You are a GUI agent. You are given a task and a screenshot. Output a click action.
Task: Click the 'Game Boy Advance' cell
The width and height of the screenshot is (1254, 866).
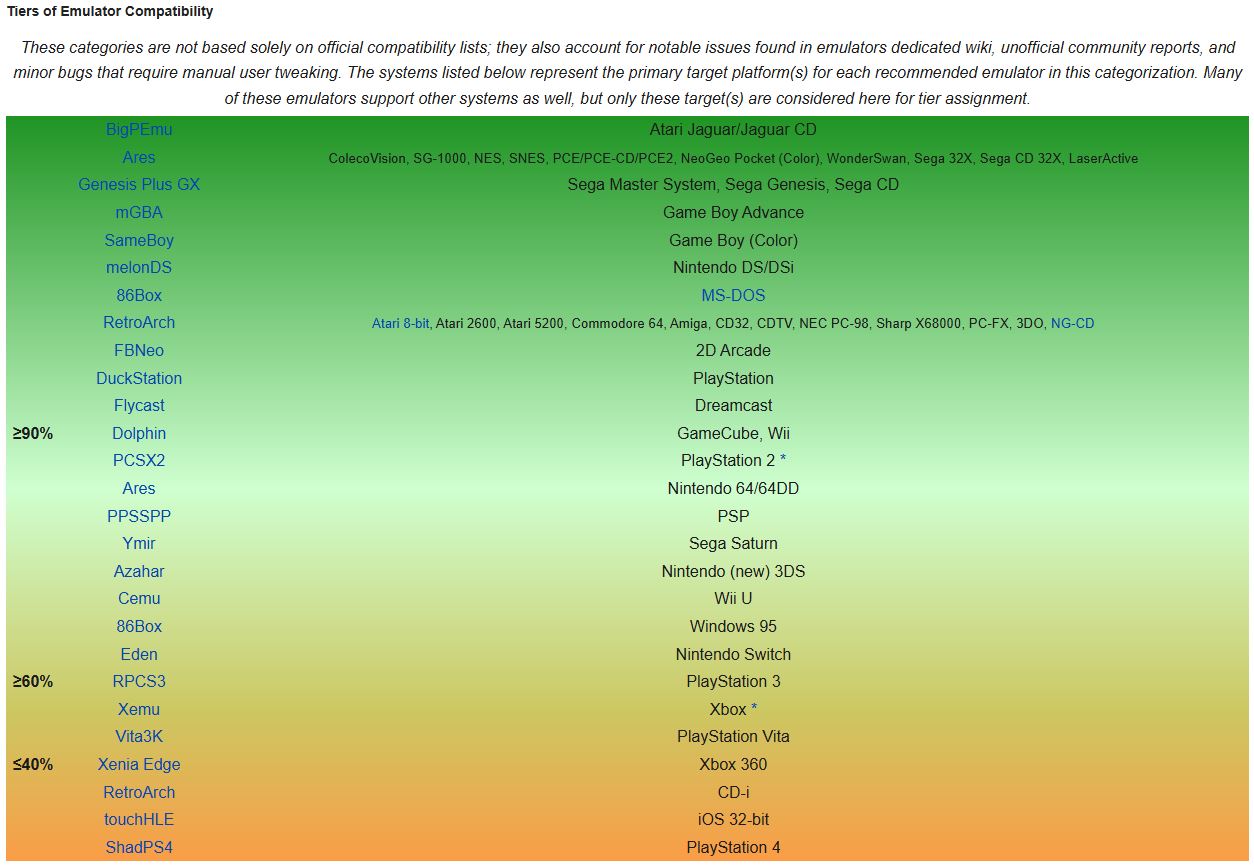(x=733, y=212)
